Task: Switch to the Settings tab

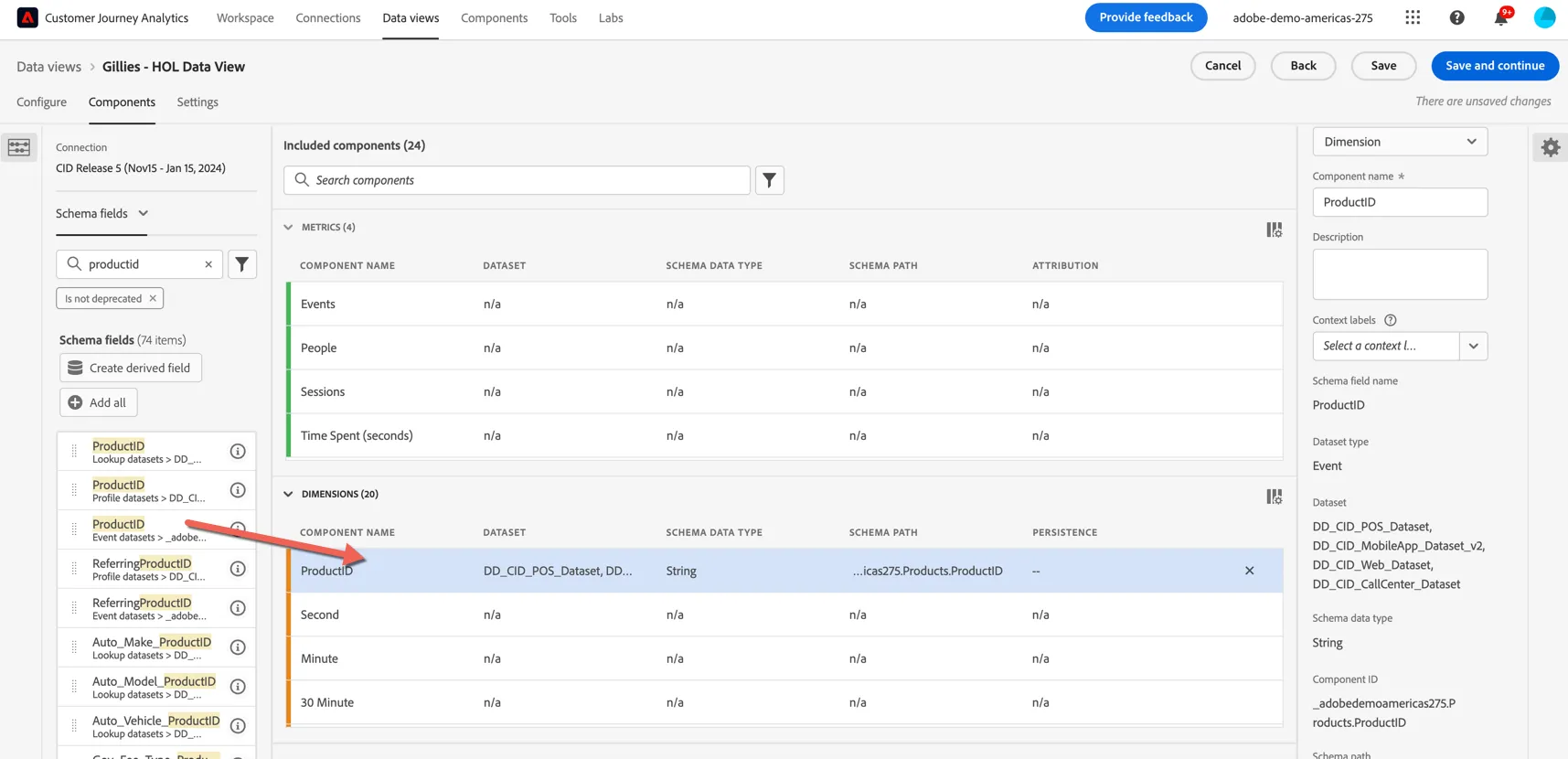Action: click(197, 102)
